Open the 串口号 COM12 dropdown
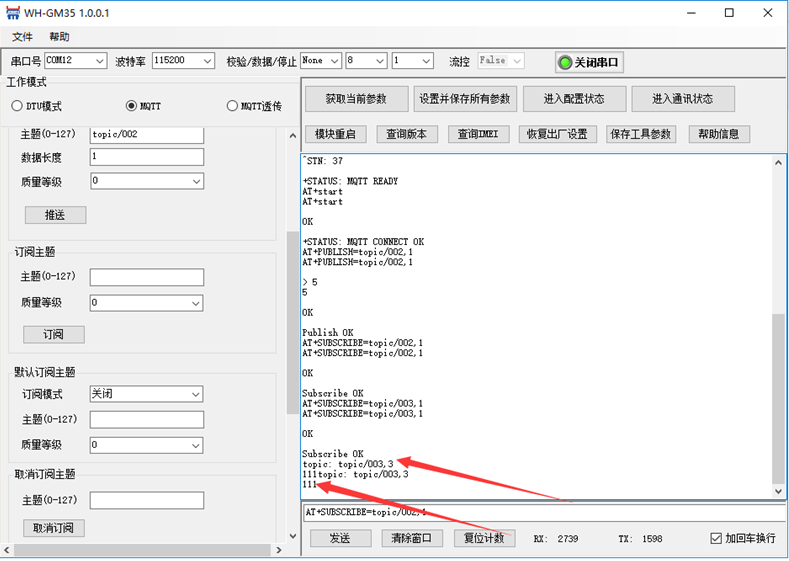Screen dimensions: 789x561 (76, 61)
